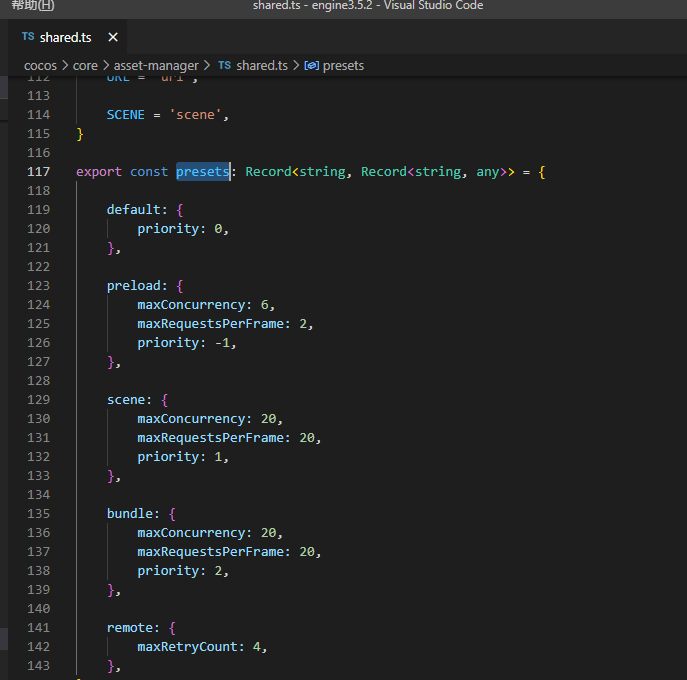Click shared.ts in the breadcrumb path
The image size is (687, 680).
[262, 65]
